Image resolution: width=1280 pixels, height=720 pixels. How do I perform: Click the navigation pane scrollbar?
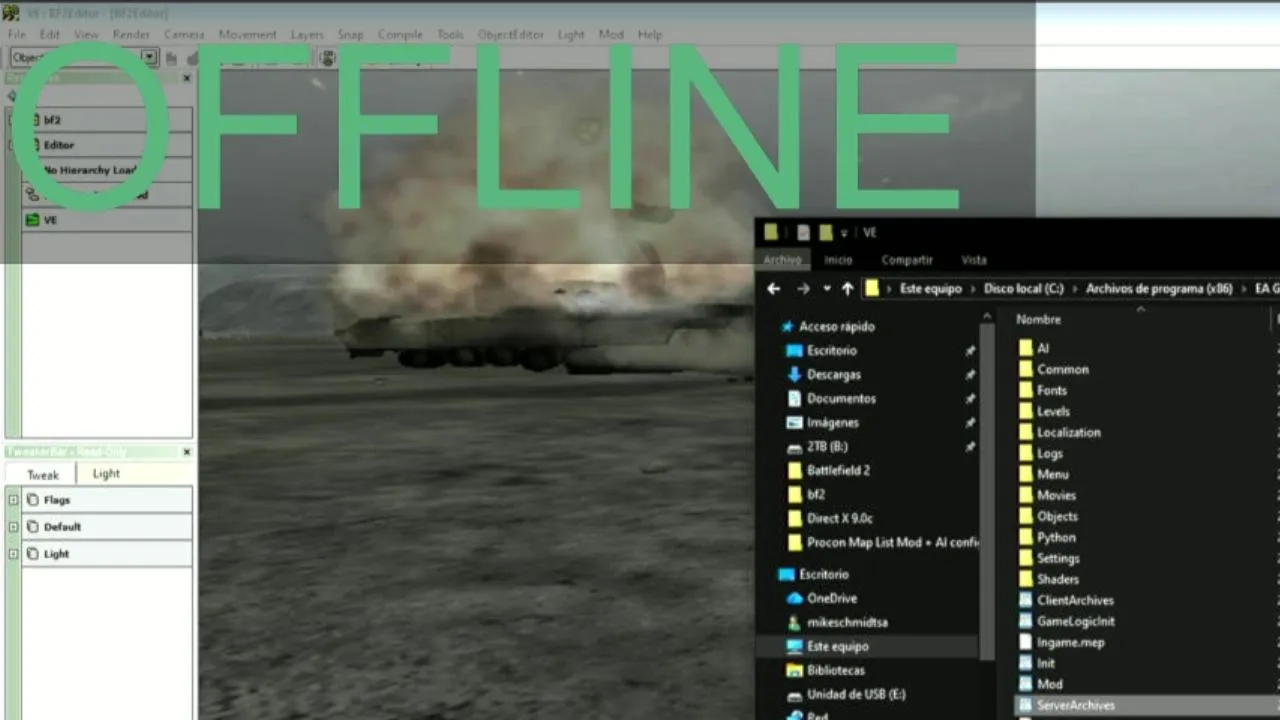987,490
